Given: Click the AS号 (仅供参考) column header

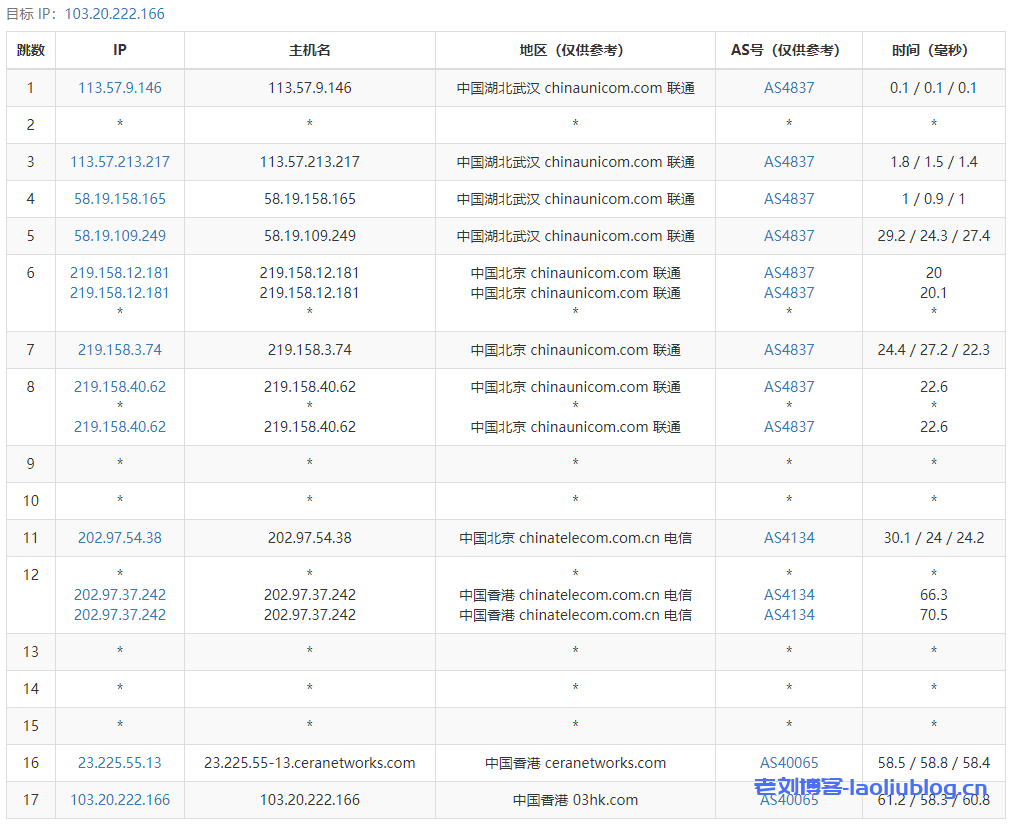Looking at the screenshot, I should click(x=789, y=50).
